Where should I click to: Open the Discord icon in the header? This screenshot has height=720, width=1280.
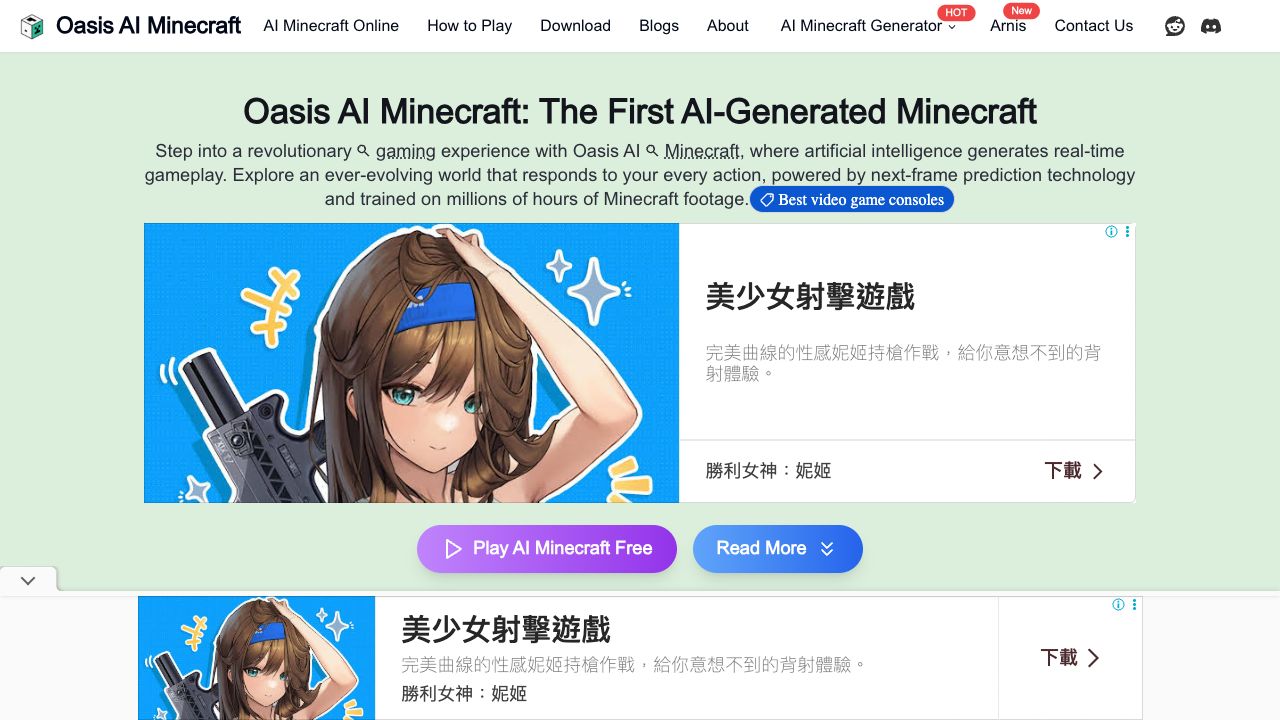[1211, 26]
